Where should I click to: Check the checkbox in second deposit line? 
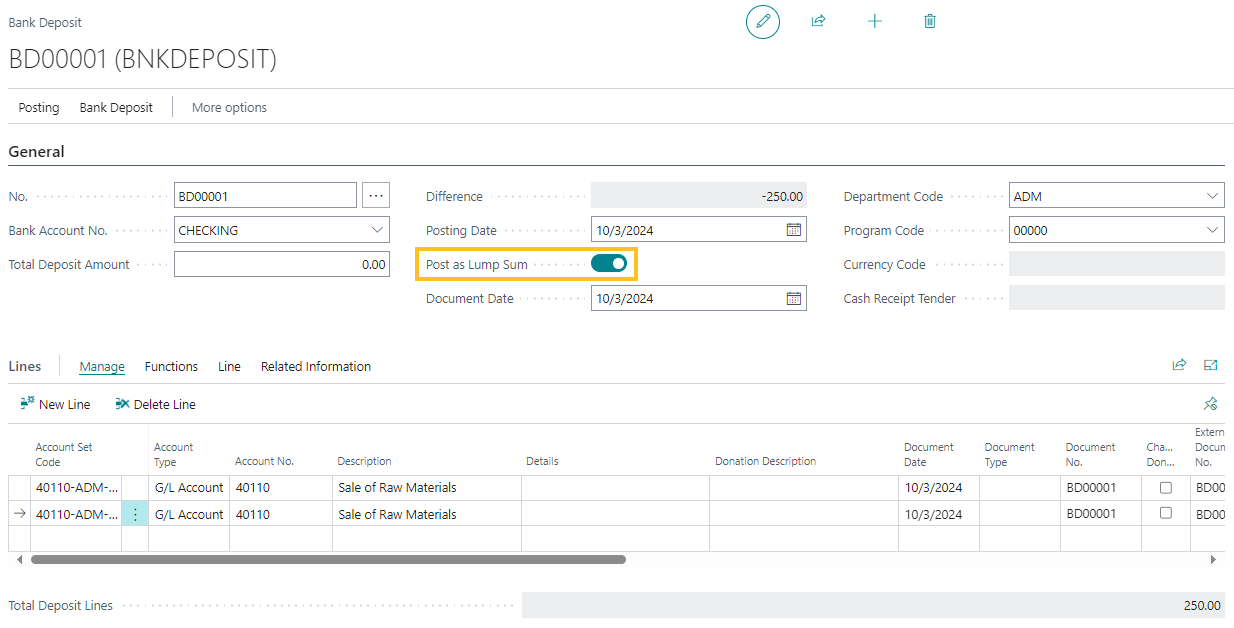click(1165, 513)
